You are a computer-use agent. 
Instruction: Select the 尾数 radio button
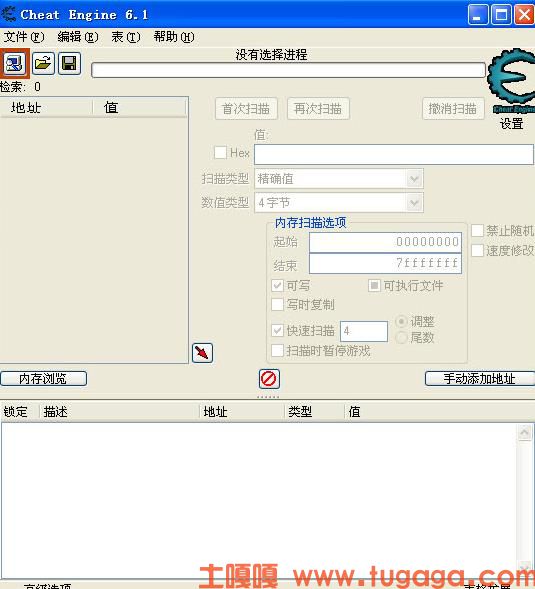pos(401,337)
